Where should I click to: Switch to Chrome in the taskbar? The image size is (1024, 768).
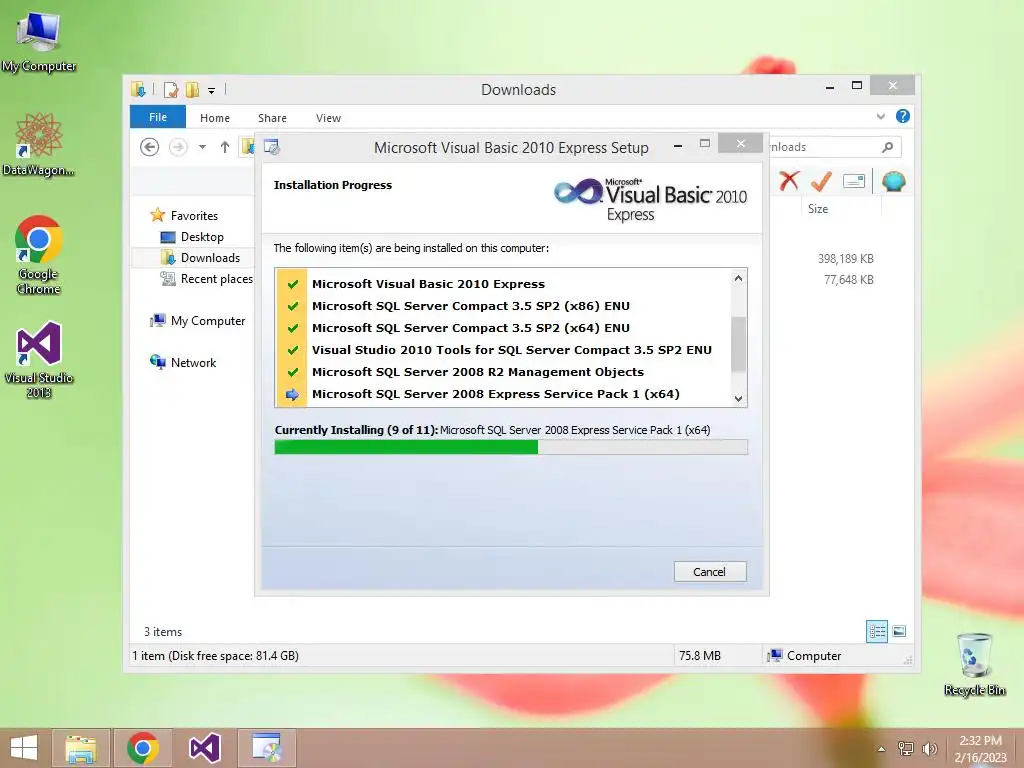(x=143, y=748)
